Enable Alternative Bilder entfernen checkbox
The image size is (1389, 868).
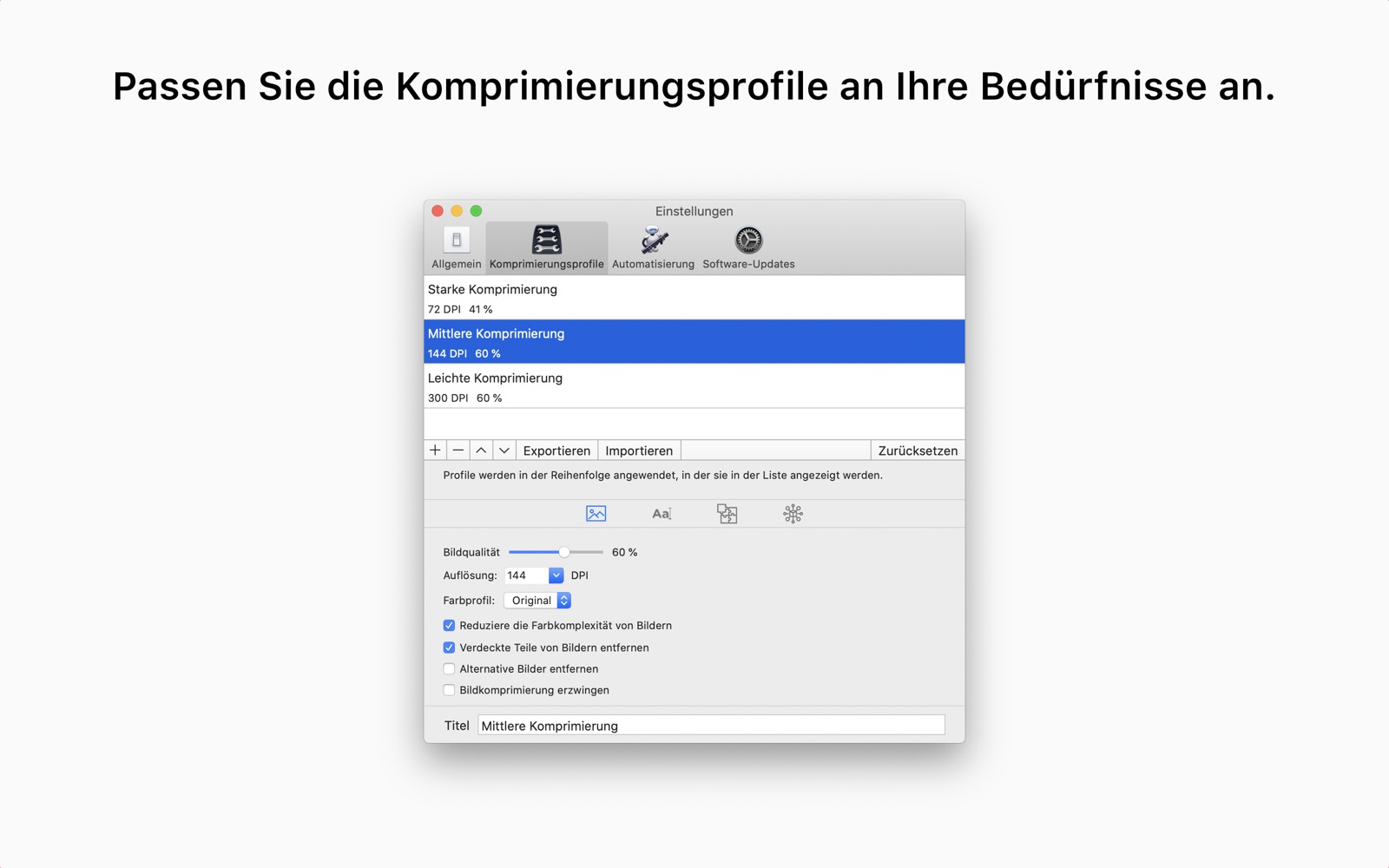click(449, 669)
